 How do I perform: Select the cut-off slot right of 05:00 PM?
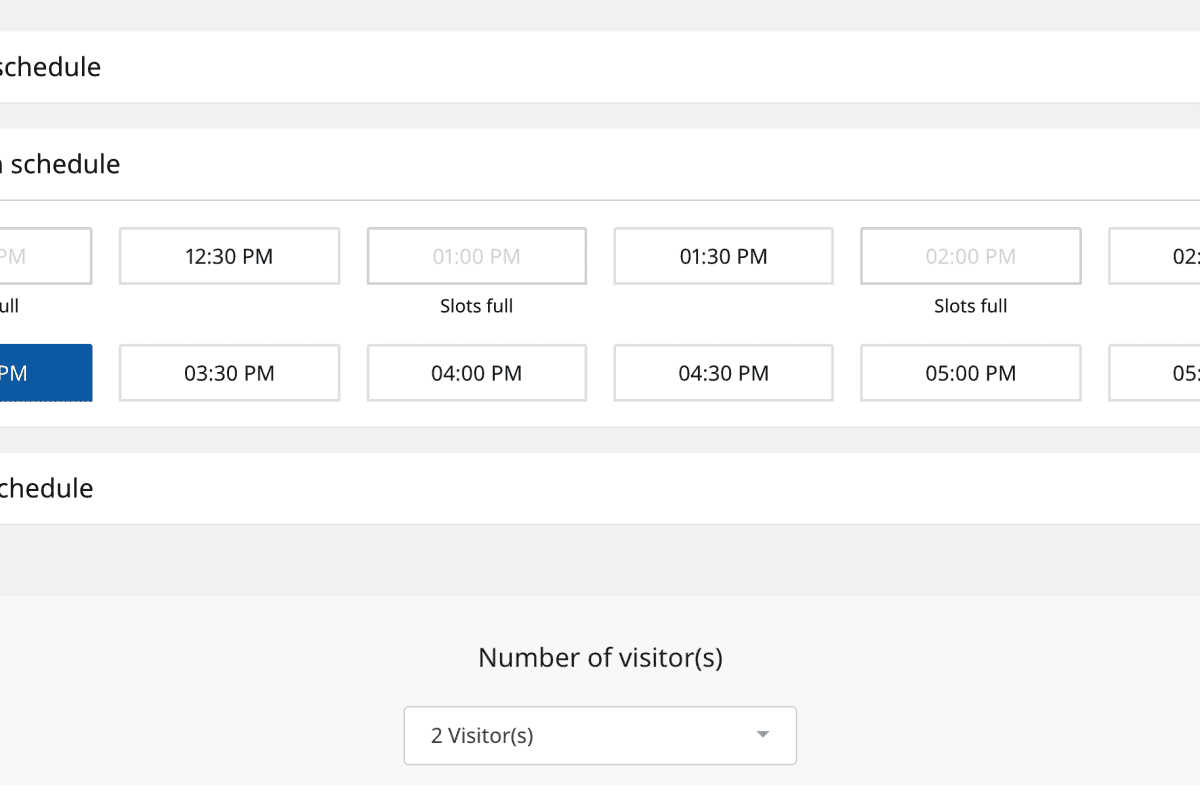[1155, 373]
